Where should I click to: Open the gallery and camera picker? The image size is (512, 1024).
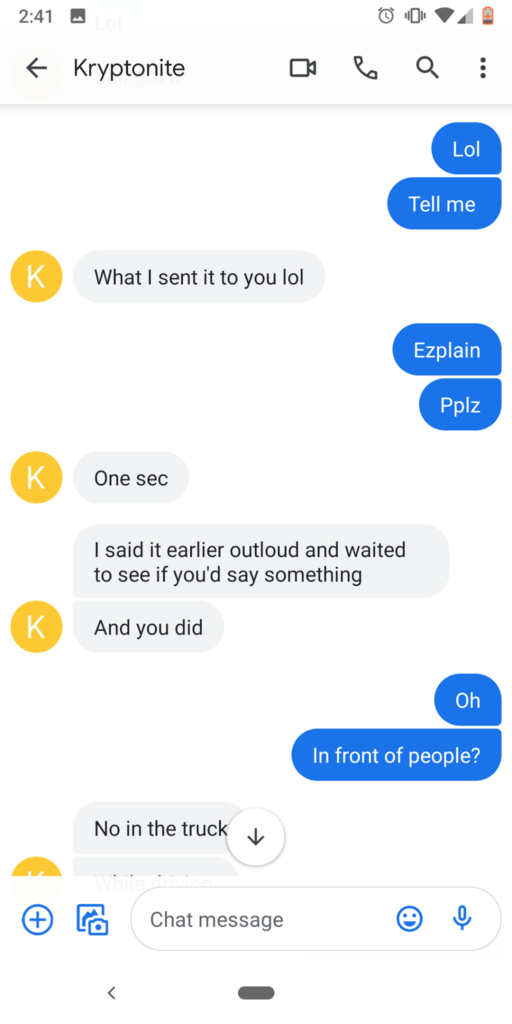click(x=93, y=920)
